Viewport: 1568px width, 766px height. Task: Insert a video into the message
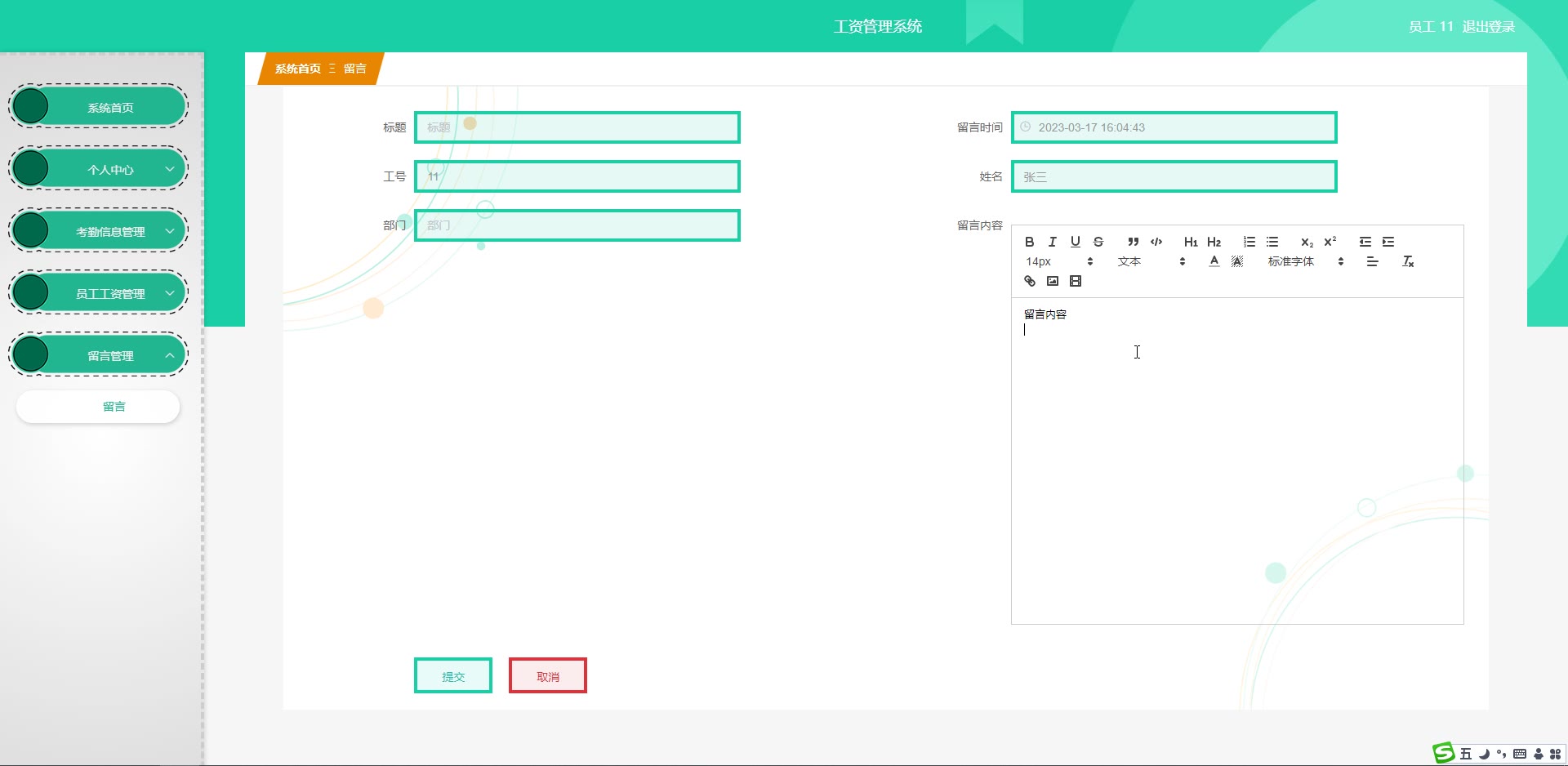pyautogui.click(x=1075, y=281)
